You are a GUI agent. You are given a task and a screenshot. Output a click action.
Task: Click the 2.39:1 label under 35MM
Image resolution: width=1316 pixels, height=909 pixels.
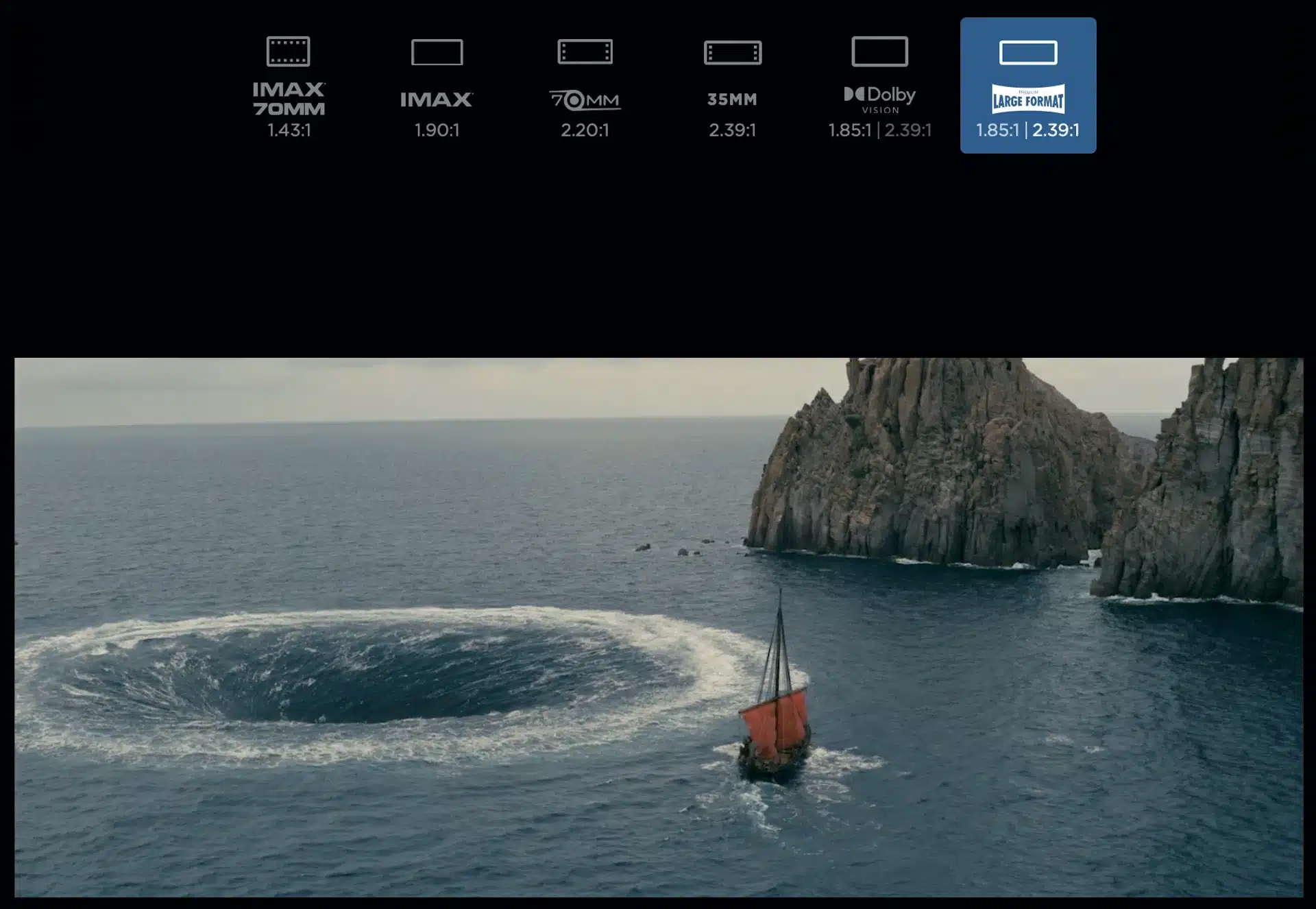point(733,130)
